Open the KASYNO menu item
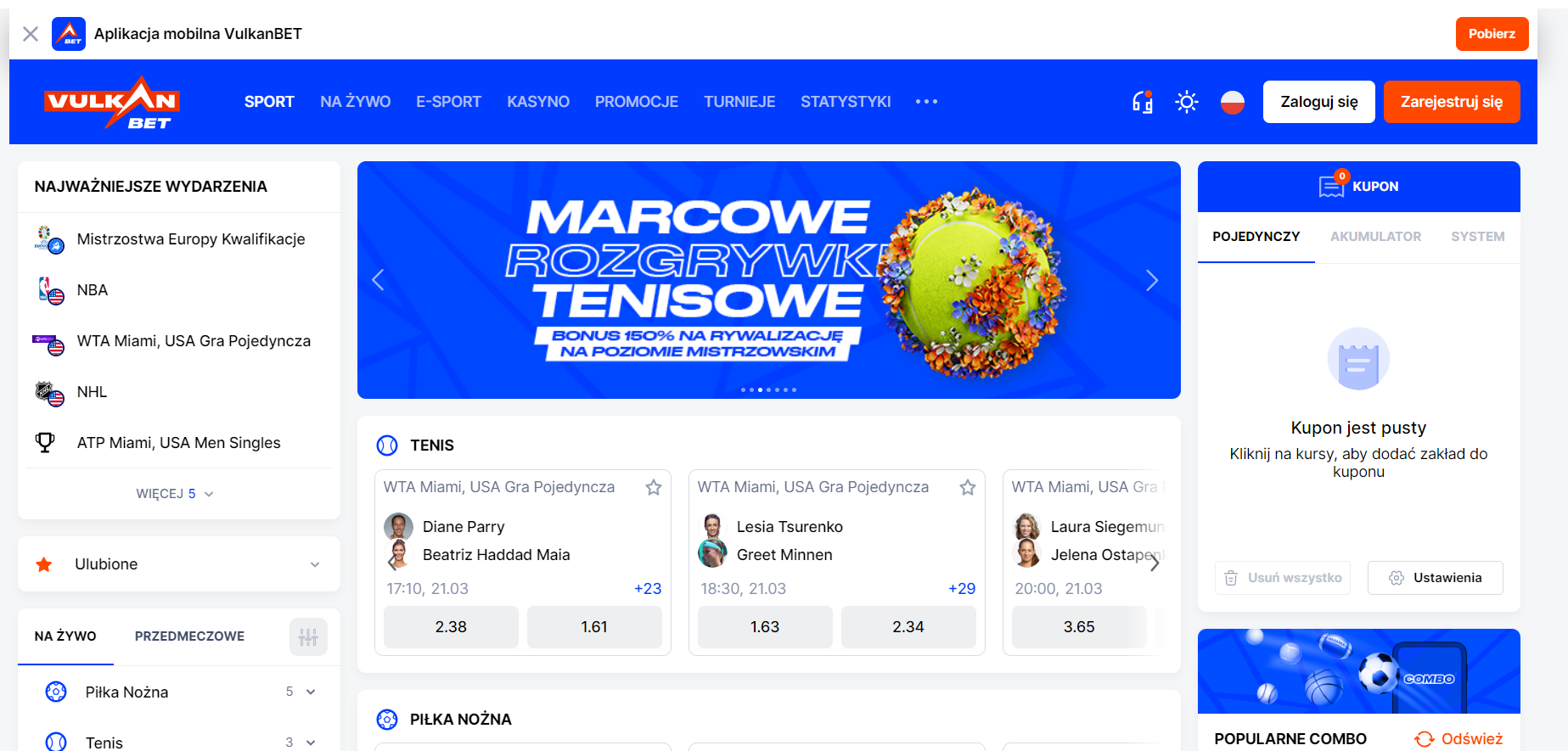This screenshot has height=751, width=1568. [538, 102]
